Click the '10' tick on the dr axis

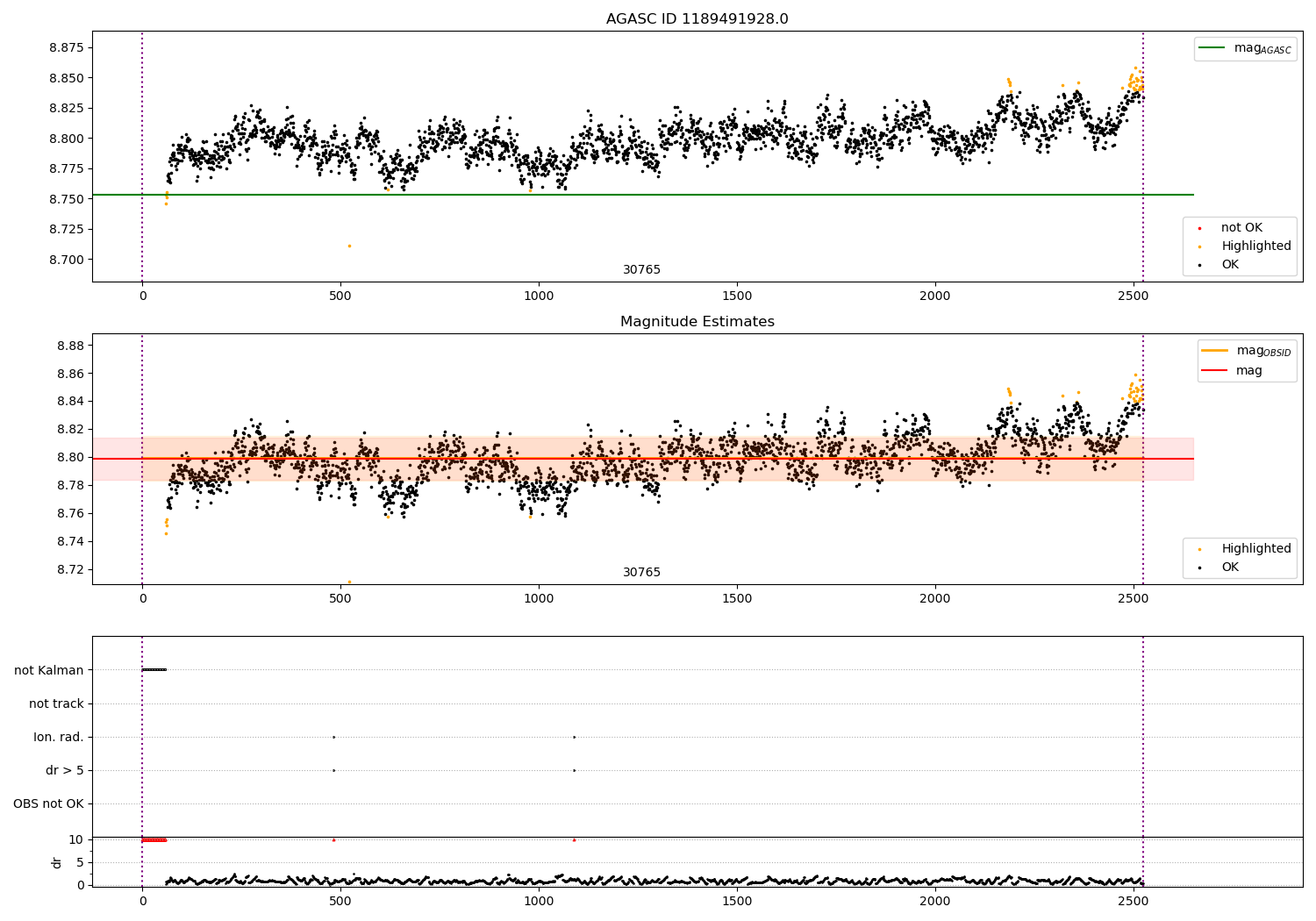point(76,839)
